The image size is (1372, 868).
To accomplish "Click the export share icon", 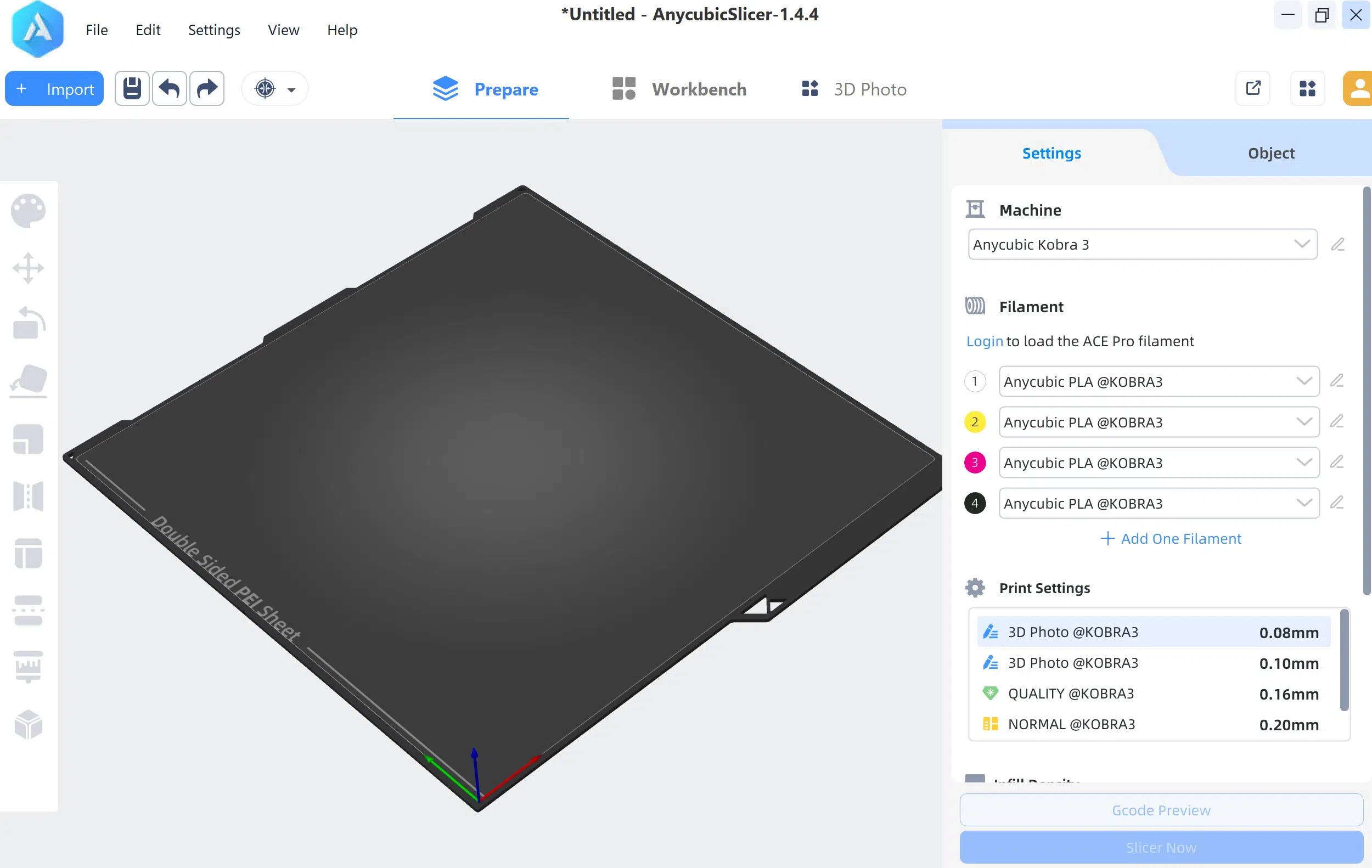I will pyautogui.click(x=1253, y=88).
